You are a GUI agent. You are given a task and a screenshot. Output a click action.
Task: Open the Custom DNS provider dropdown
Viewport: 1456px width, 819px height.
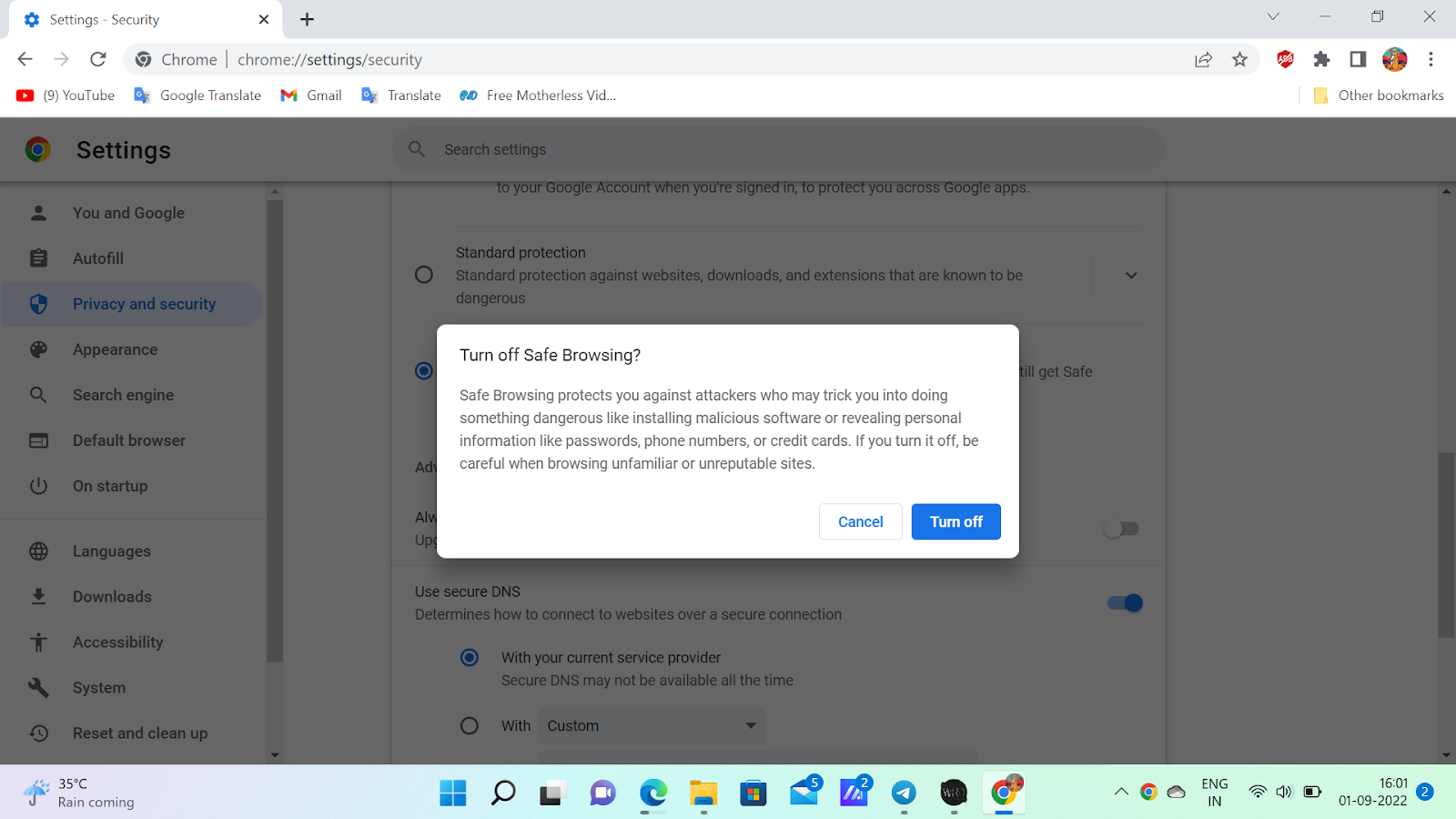pos(652,726)
